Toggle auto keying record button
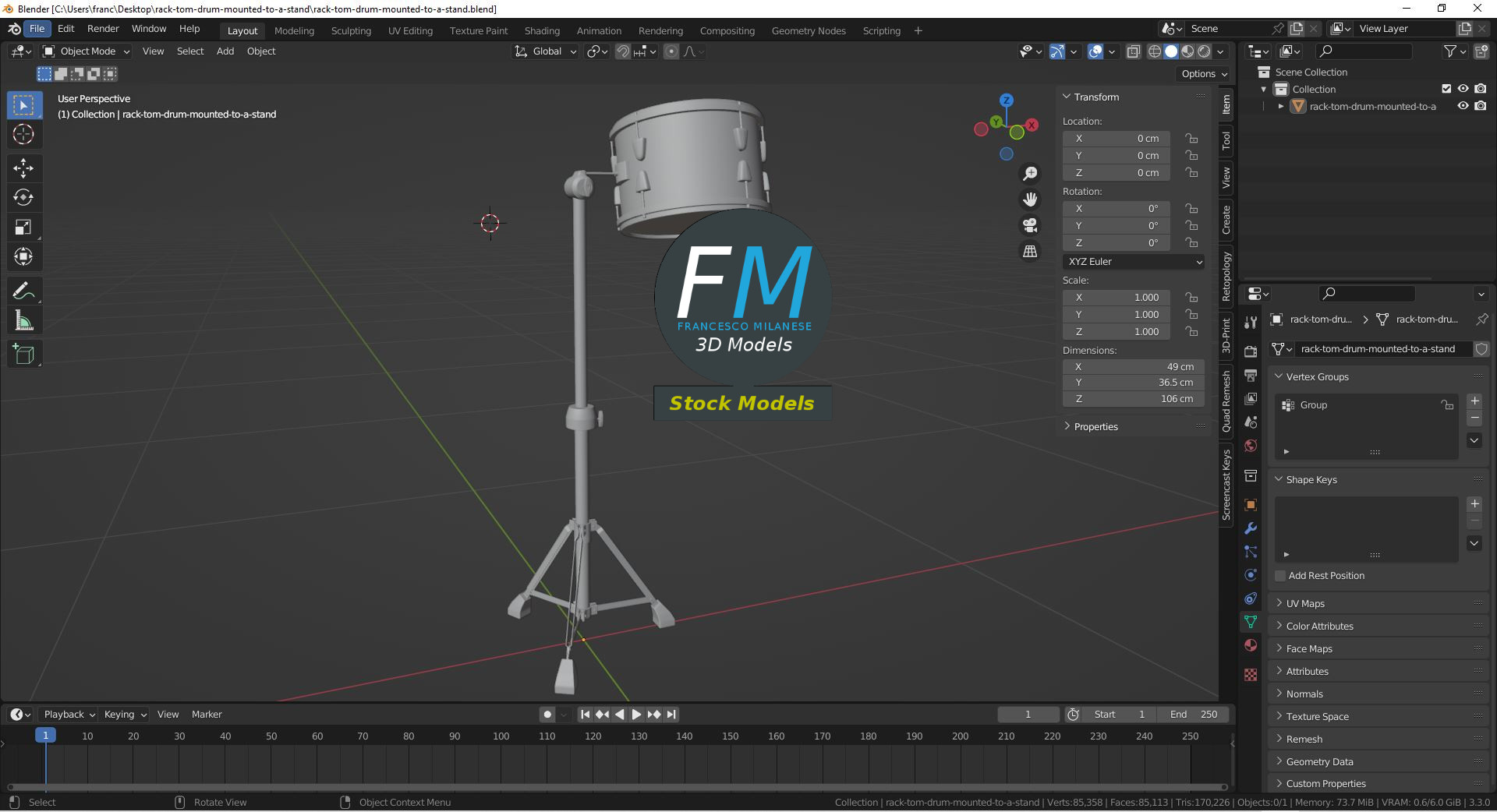Screen dimensions: 1497x812 [547, 715]
